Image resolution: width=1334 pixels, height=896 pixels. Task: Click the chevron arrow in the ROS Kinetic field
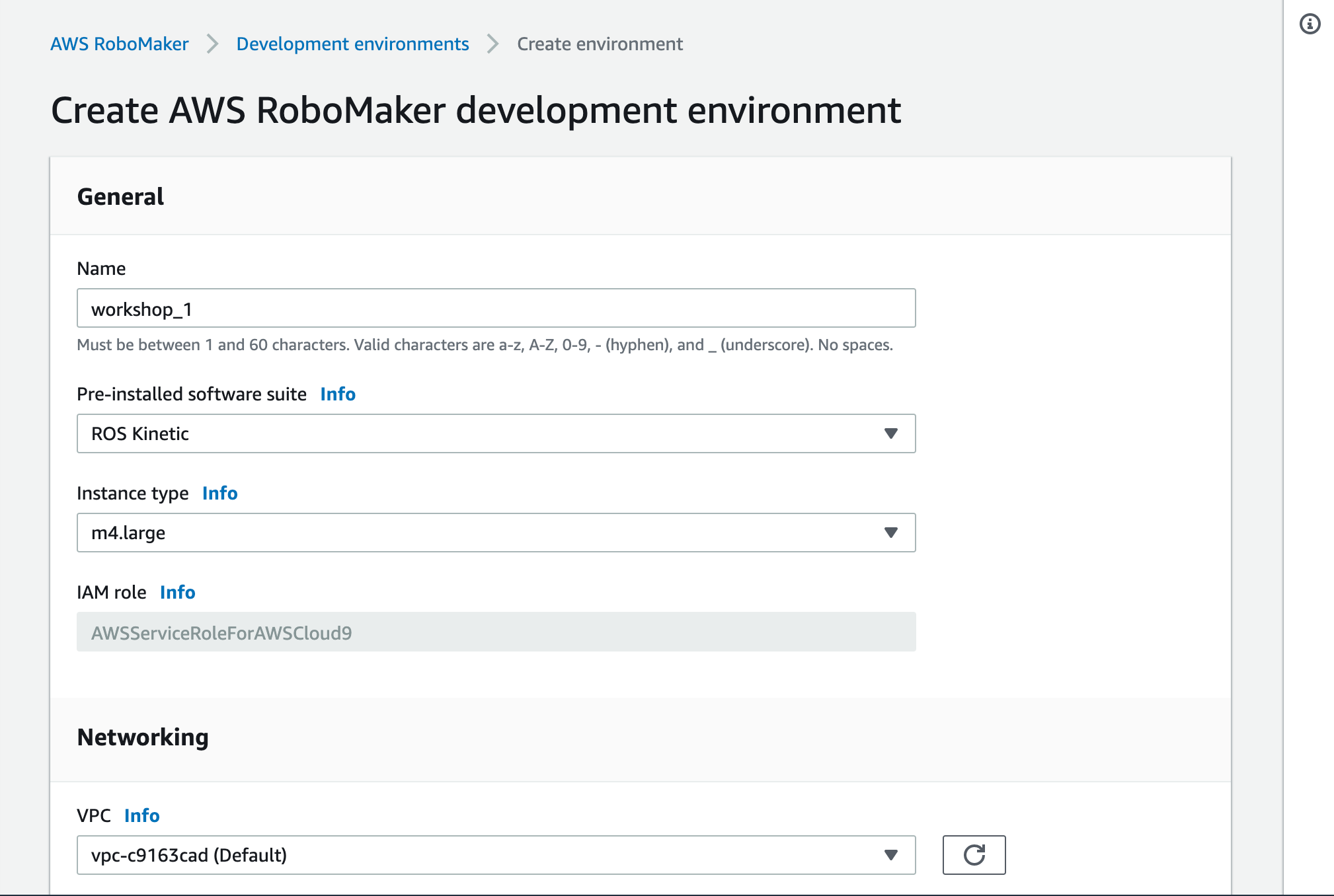click(892, 433)
